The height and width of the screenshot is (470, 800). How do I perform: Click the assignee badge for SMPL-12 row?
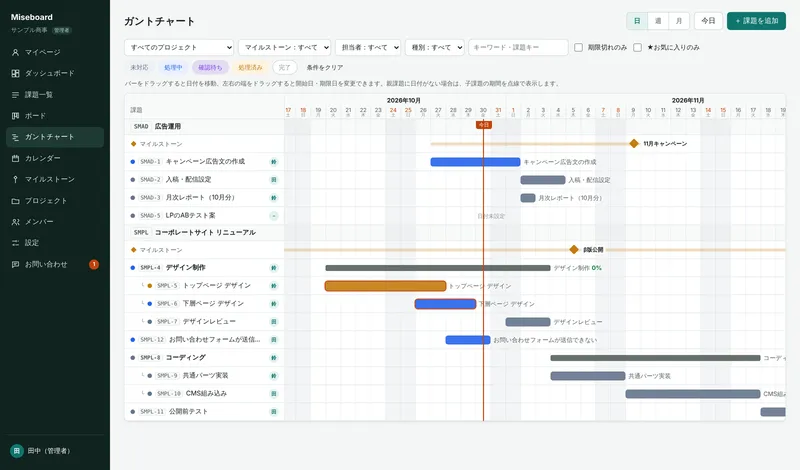point(274,340)
